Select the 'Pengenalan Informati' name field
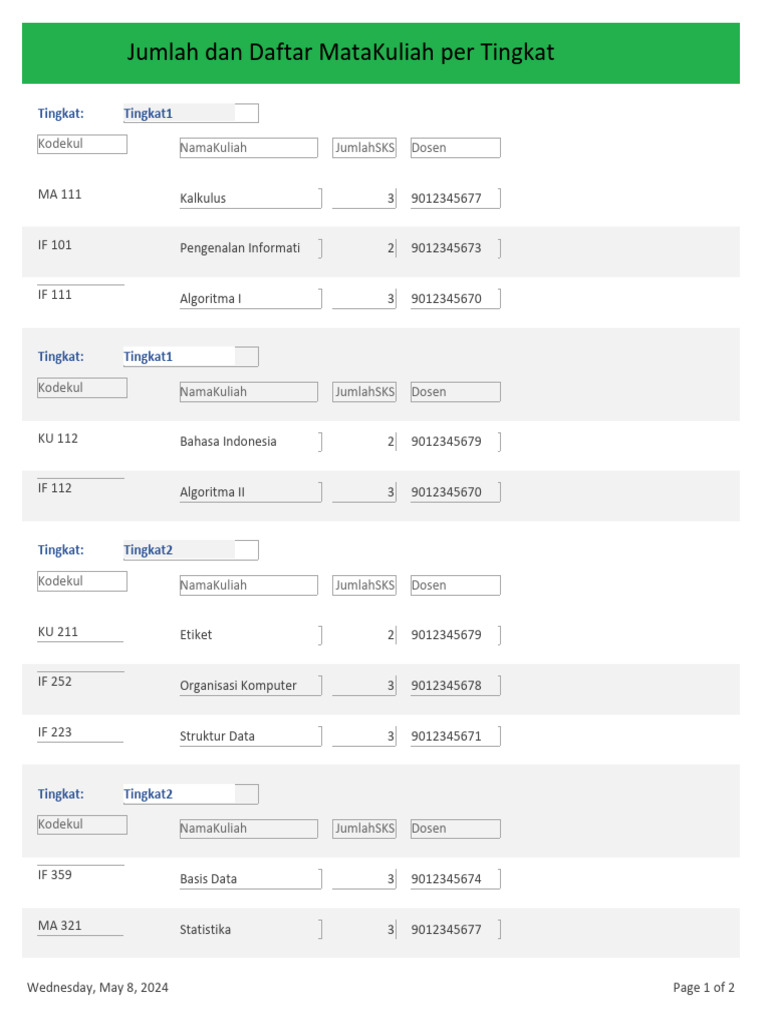This screenshot has height=1024, width=768. click(250, 248)
